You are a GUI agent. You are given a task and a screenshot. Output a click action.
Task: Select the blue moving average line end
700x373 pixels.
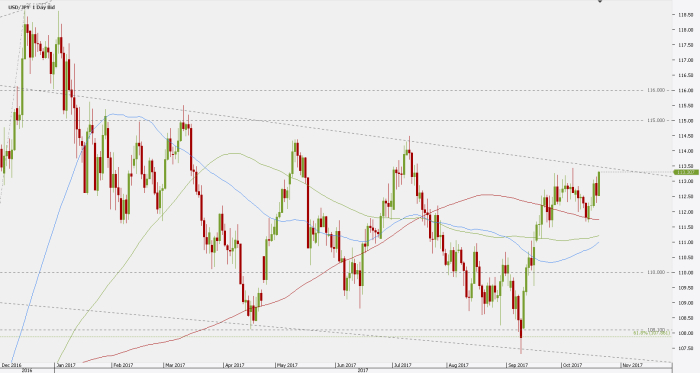coord(597,243)
